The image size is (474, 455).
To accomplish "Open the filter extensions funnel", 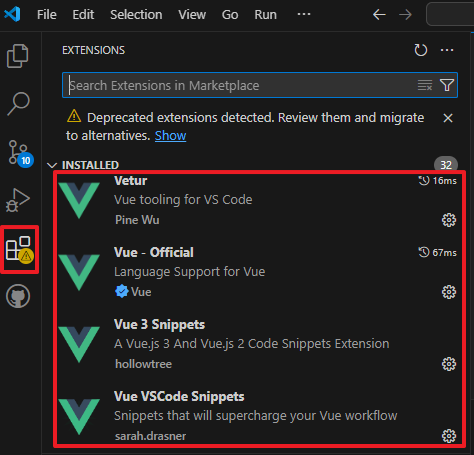I will (x=447, y=85).
